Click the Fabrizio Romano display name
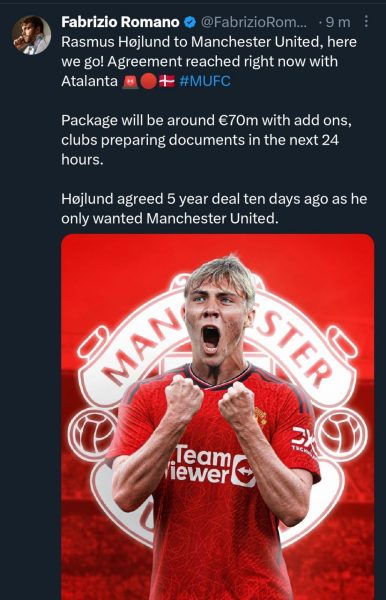The image size is (386, 600). click(120, 22)
